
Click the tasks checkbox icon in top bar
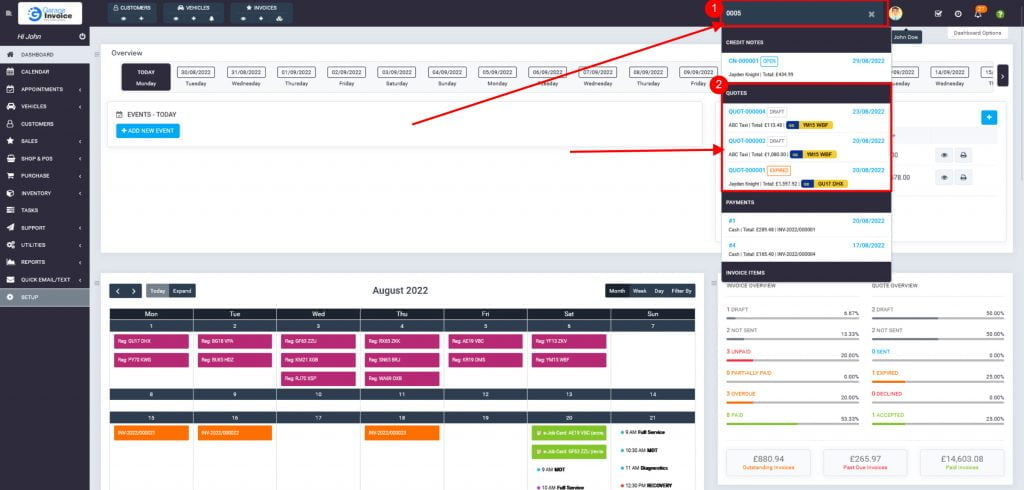[x=938, y=14]
